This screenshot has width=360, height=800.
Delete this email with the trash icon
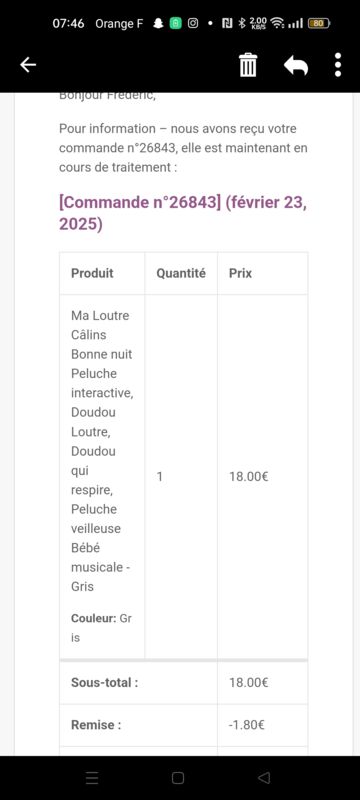coord(248,65)
